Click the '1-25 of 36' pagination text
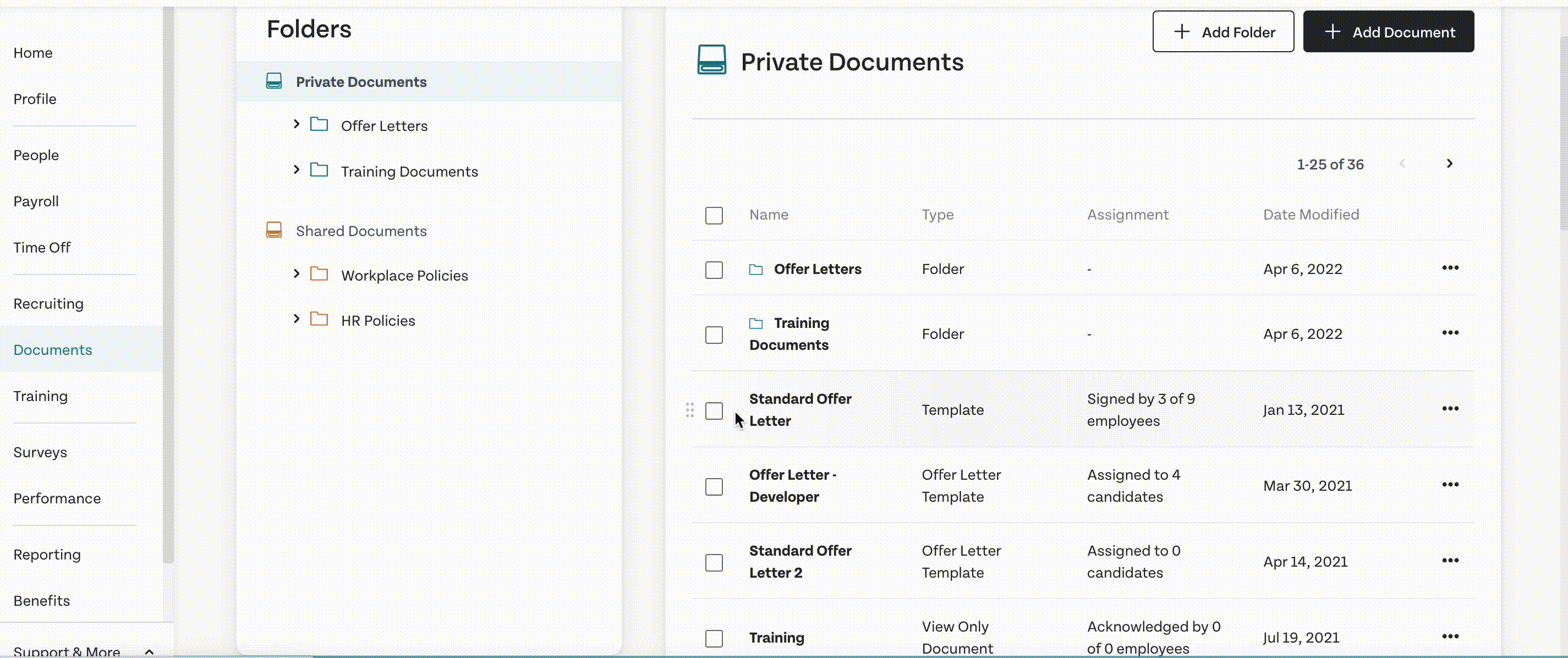1568x658 pixels. [1330, 164]
